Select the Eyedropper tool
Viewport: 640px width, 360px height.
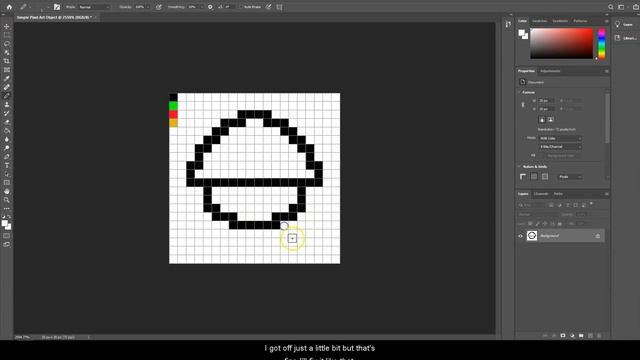(7, 78)
